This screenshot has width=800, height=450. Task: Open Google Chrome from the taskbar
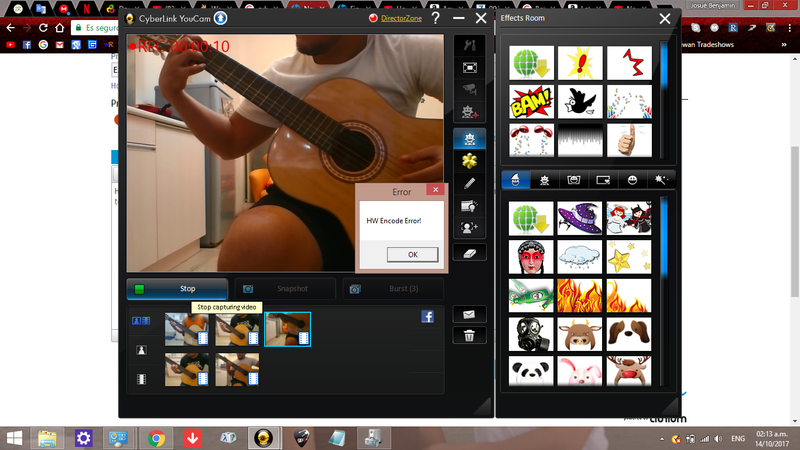[156, 437]
